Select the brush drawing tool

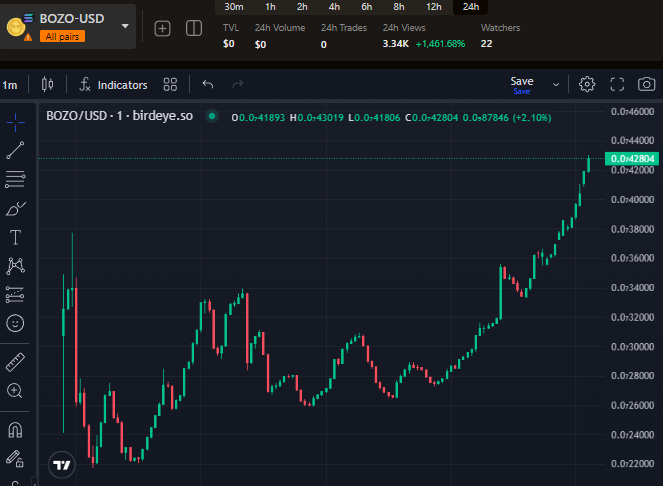[x=15, y=209]
